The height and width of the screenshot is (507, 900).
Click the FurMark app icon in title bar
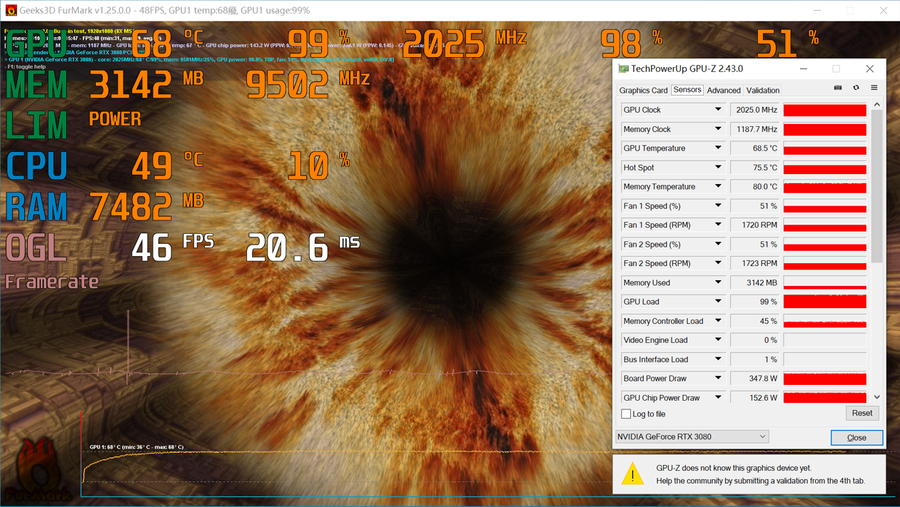(10, 10)
